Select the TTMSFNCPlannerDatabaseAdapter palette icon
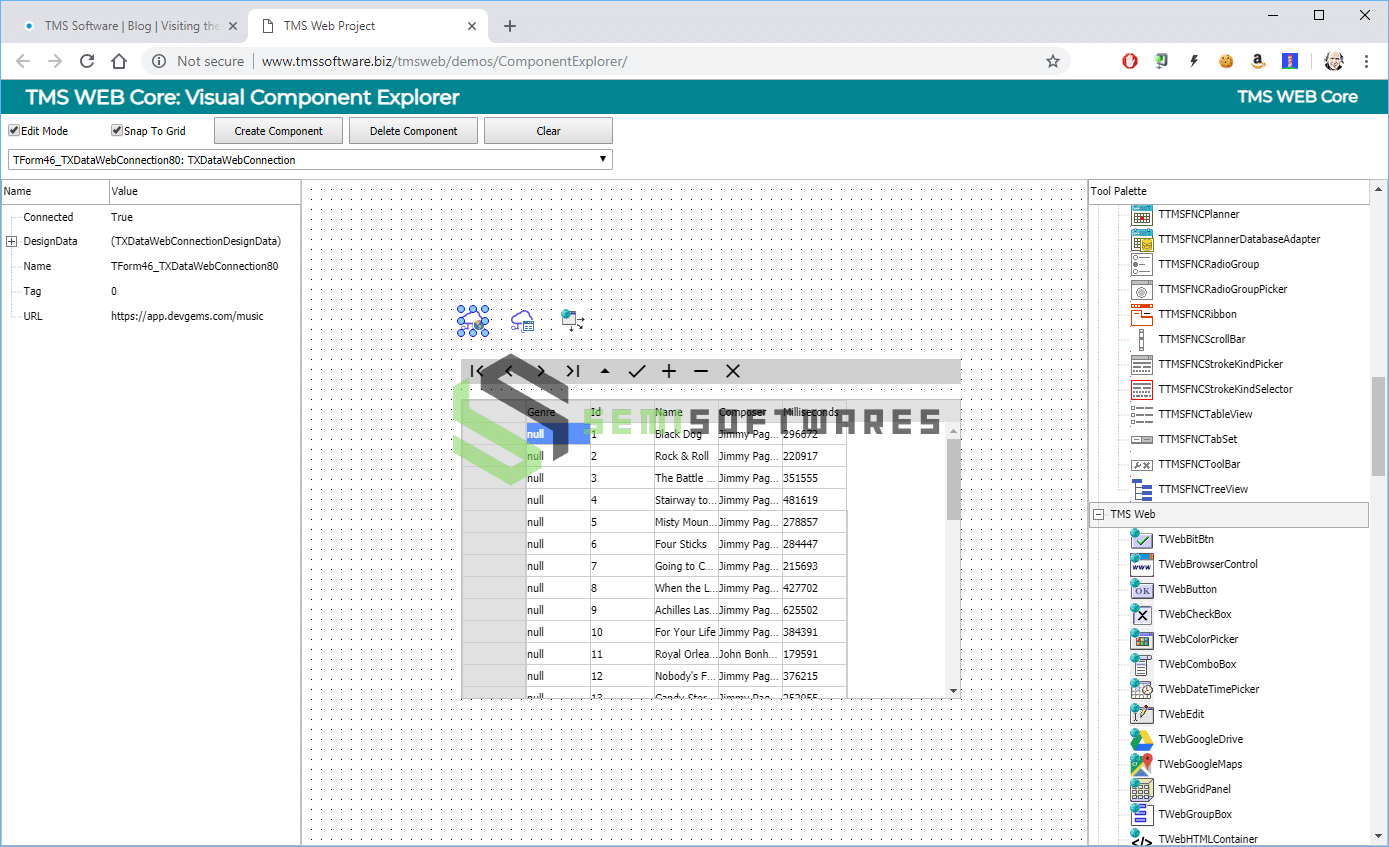The height and width of the screenshot is (847, 1389). pos(1141,240)
